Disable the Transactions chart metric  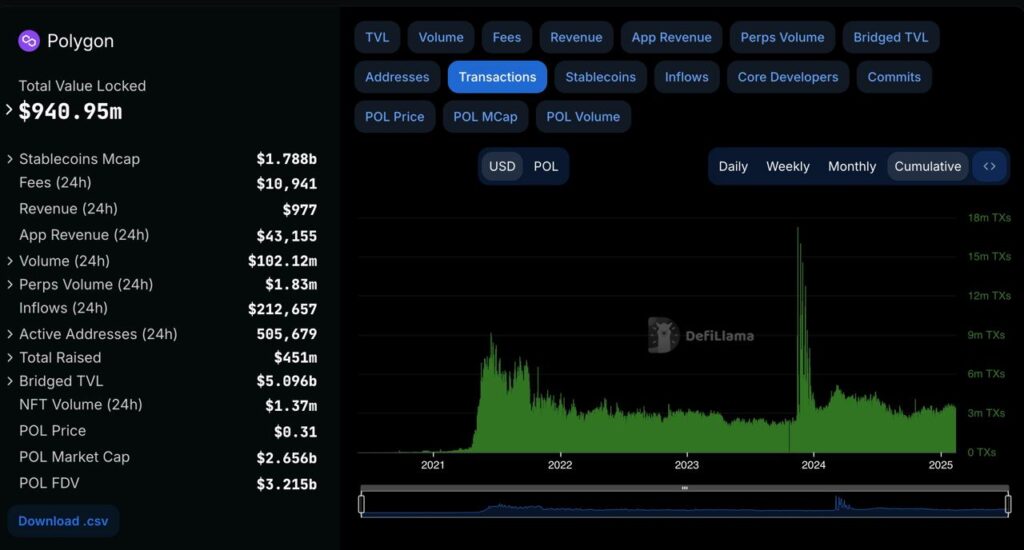pos(497,77)
